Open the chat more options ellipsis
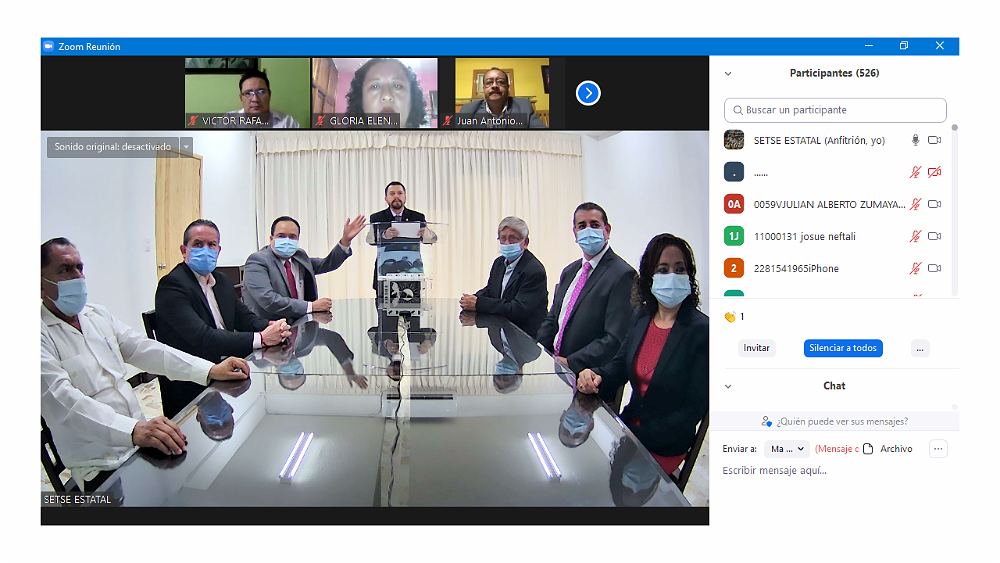Viewport: 1000px width, 563px height. click(x=938, y=449)
